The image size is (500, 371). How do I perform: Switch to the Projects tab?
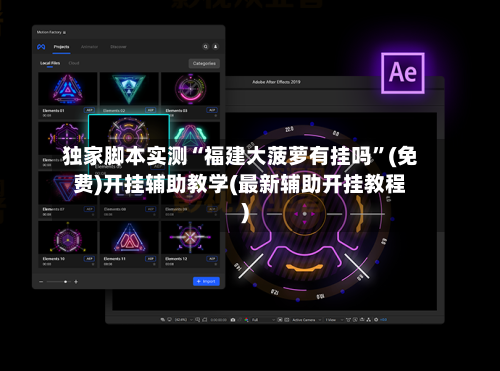pos(62,47)
